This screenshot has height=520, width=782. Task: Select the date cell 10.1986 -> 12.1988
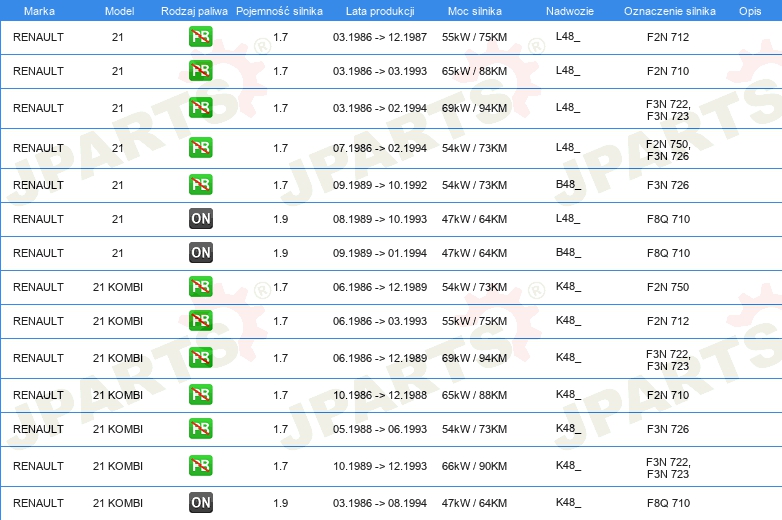point(380,395)
